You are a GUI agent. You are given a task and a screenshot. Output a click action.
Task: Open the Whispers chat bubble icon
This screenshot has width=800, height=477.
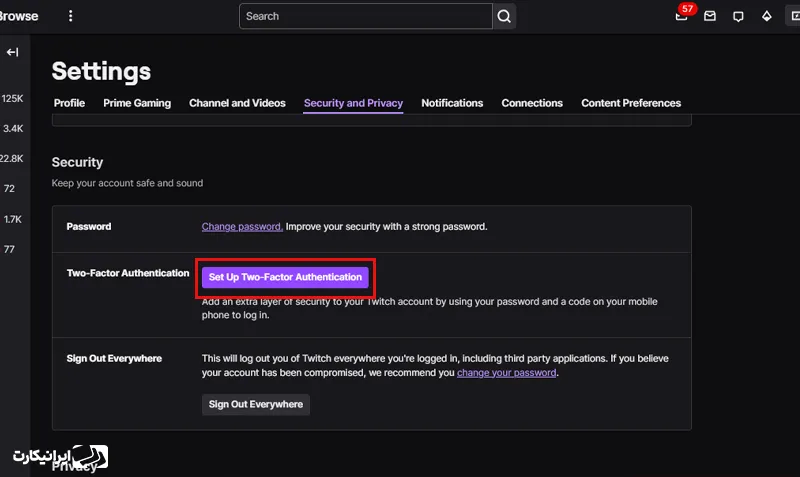pyautogui.click(x=738, y=17)
